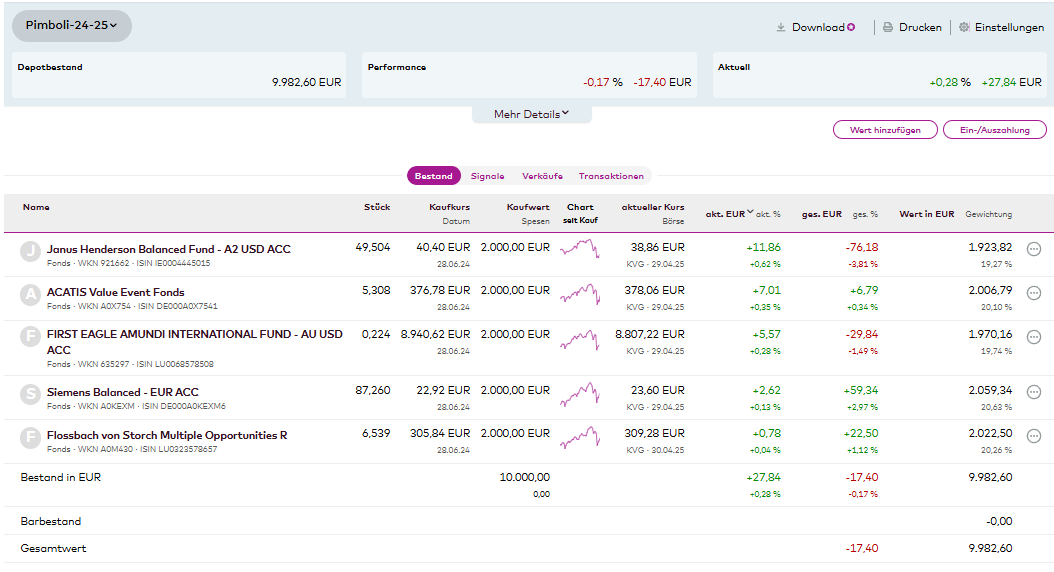Image resolution: width=1054 pixels, height=572 pixels.
Task: Select the Bestand tab
Action: [x=434, y=176]
